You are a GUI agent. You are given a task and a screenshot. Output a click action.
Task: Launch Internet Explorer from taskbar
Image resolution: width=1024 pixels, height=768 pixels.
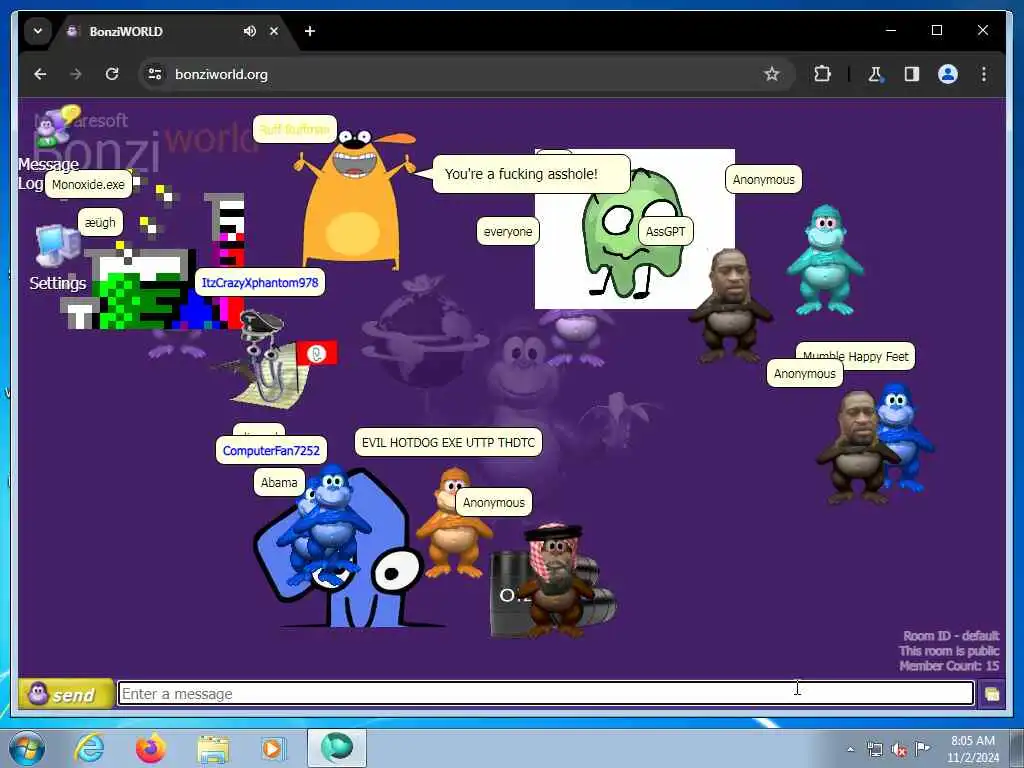coord(89,748)
